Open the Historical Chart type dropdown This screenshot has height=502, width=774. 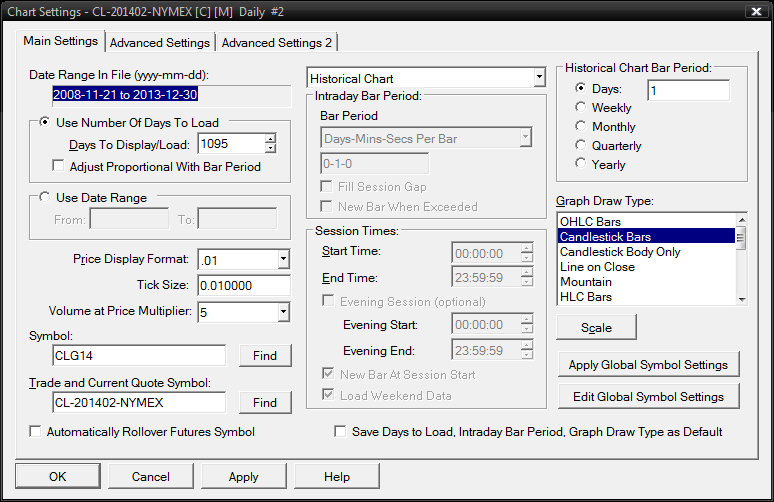coord(539,77)
